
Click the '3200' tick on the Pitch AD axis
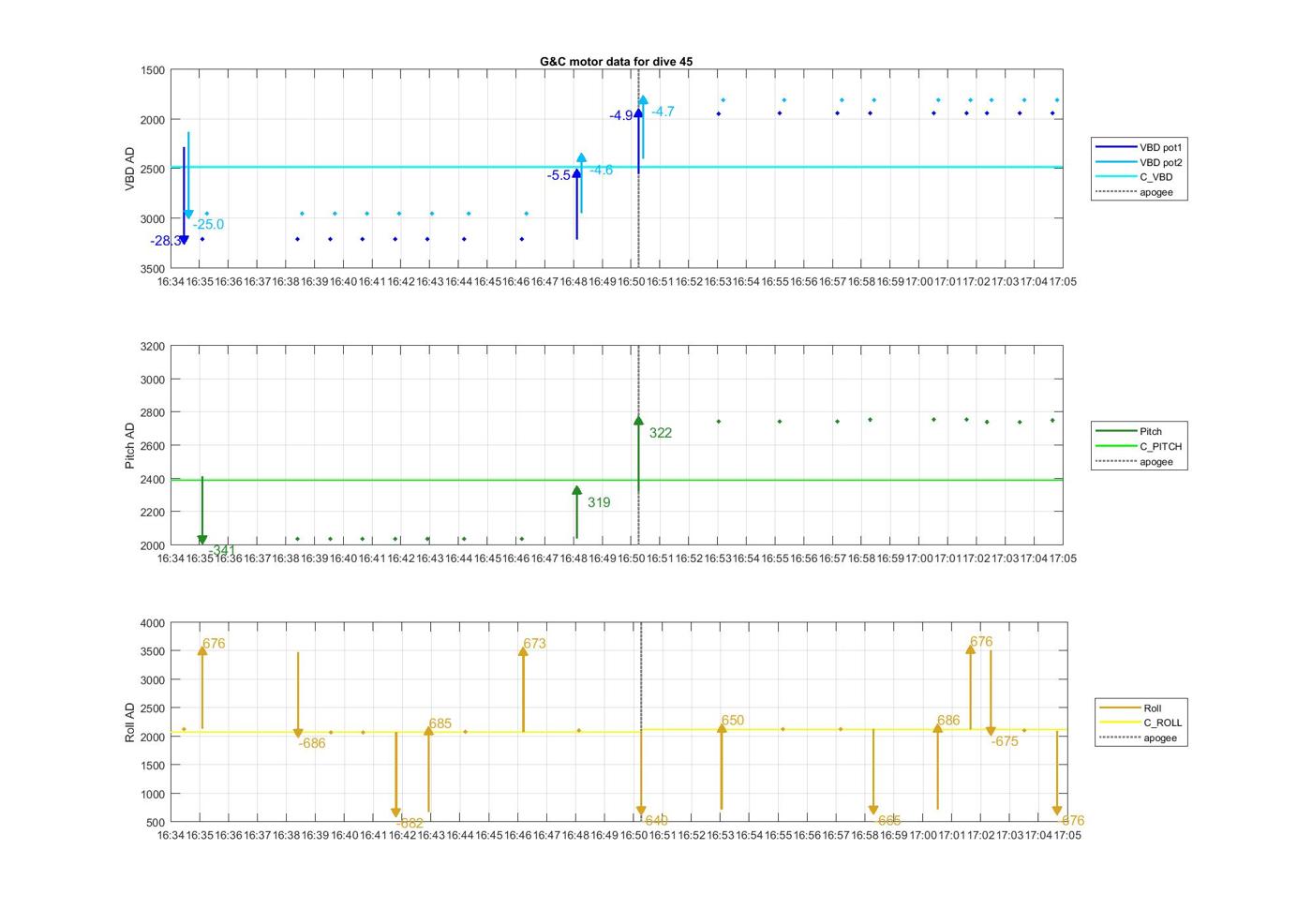pos(152,347)
